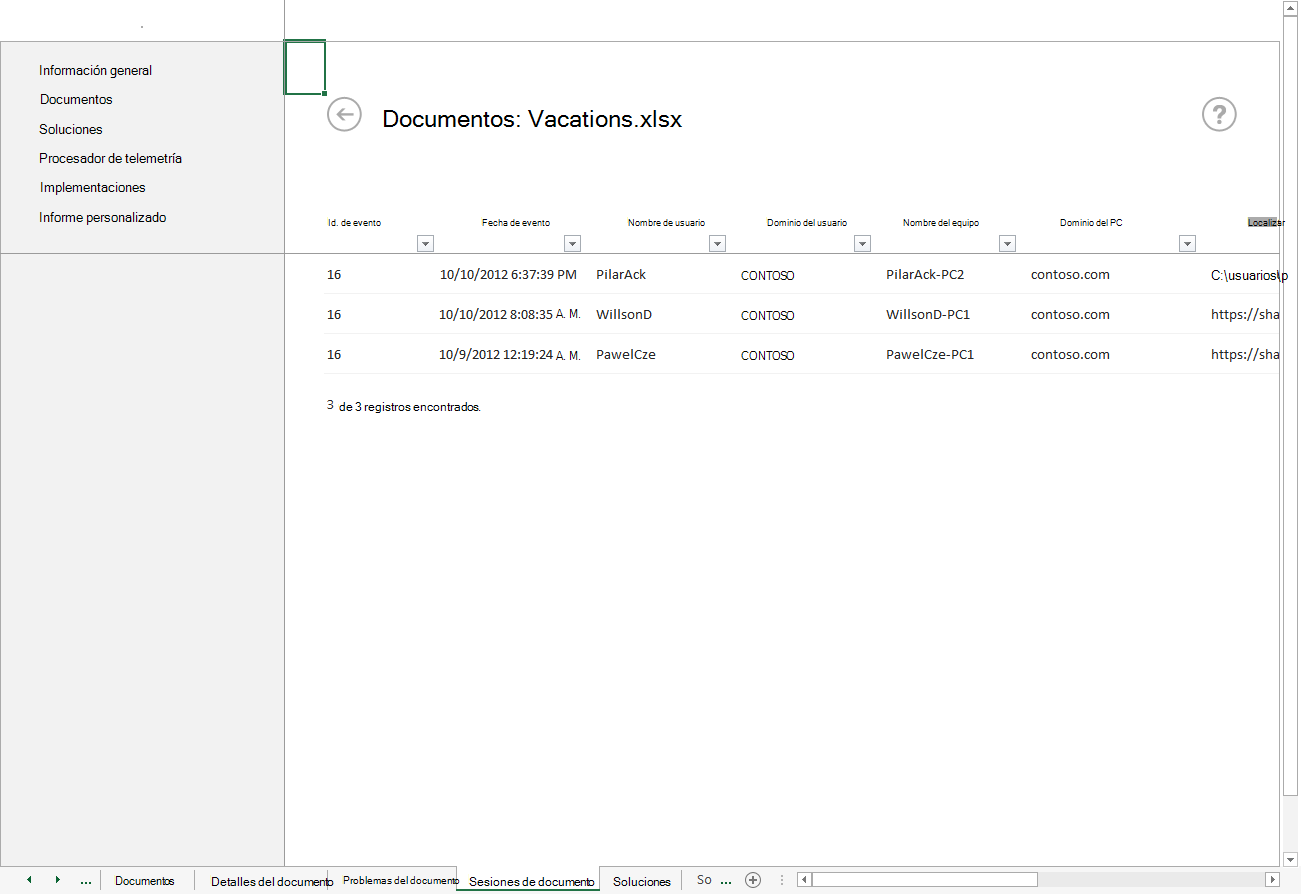Open help via the question mark icon
The height and width of the screenshot is (894, 1301).
pyautogui.click(x=1219, y=115)
